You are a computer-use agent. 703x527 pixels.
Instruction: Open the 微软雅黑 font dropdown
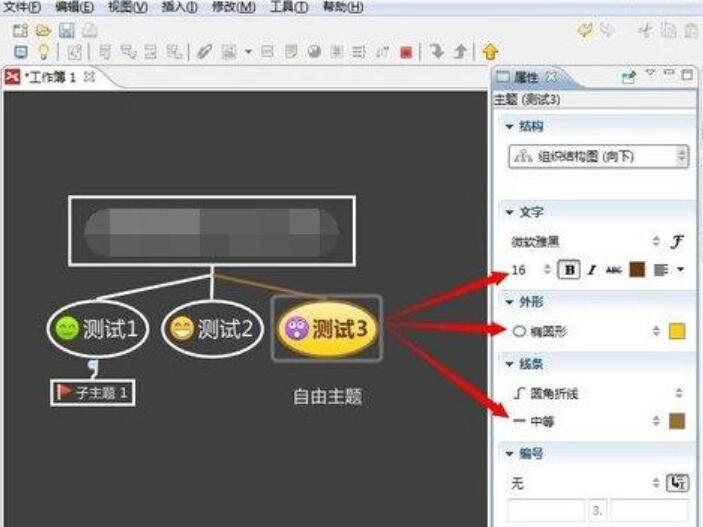(x=585, y=242)
